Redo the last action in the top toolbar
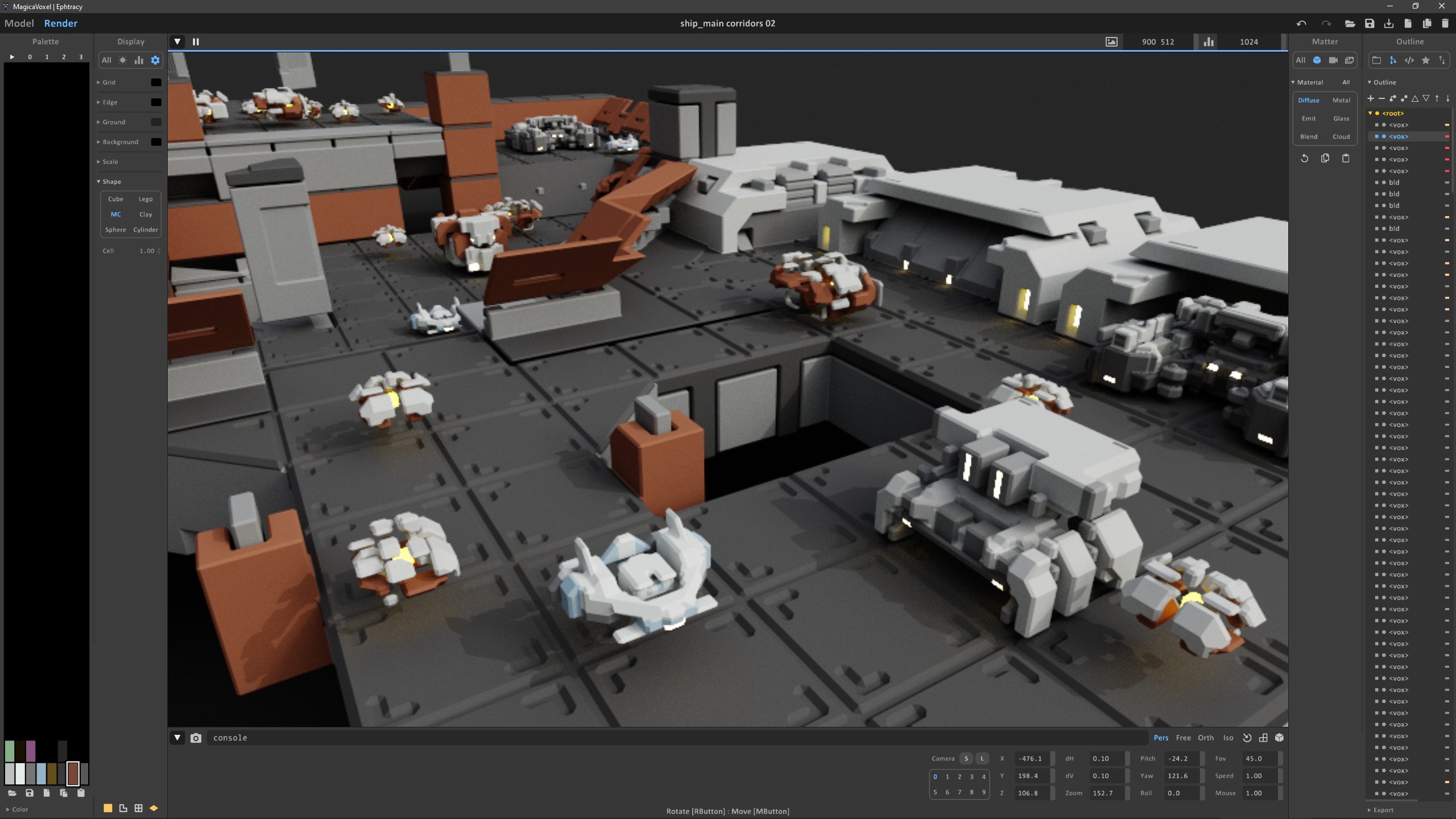This screenshot has height=819, width=1456. pos(1326,23)
